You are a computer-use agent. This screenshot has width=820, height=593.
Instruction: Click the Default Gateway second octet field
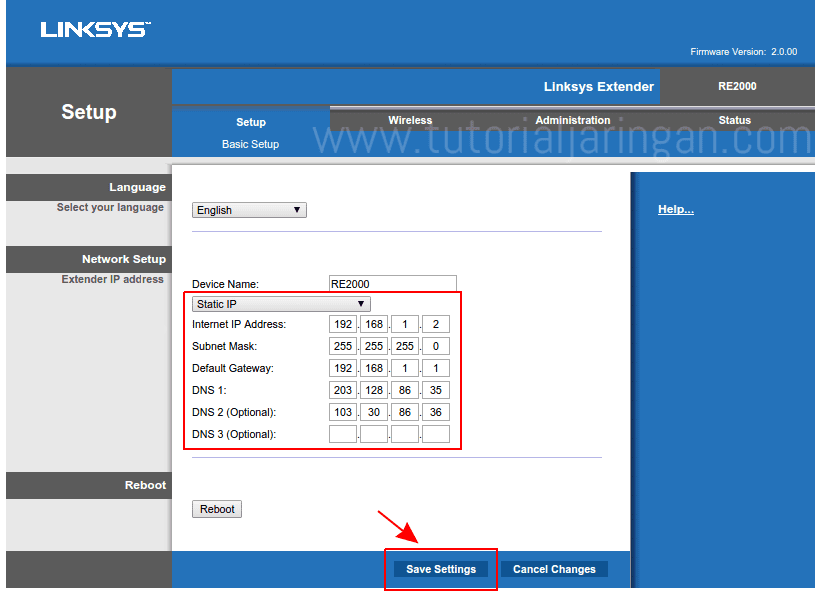tap(374, 367)
